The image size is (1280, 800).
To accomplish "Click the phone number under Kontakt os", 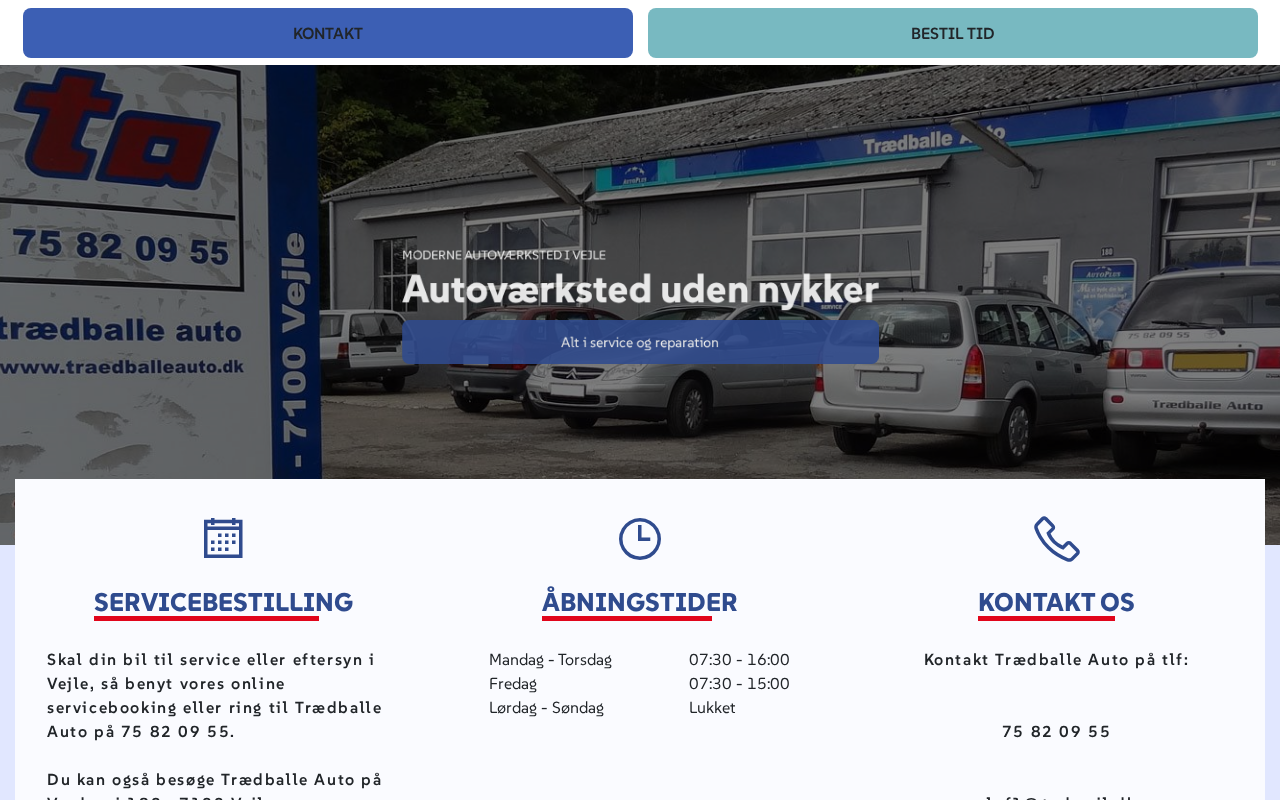I will pyautogui.click(x=1056, y=732).
